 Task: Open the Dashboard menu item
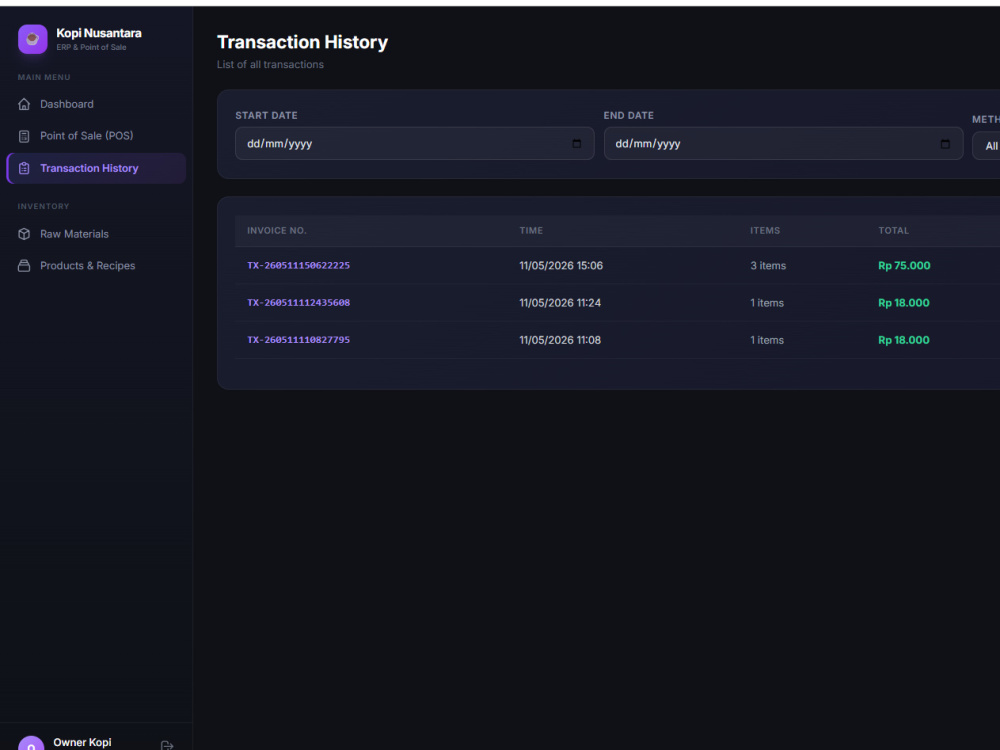point(96,104)
